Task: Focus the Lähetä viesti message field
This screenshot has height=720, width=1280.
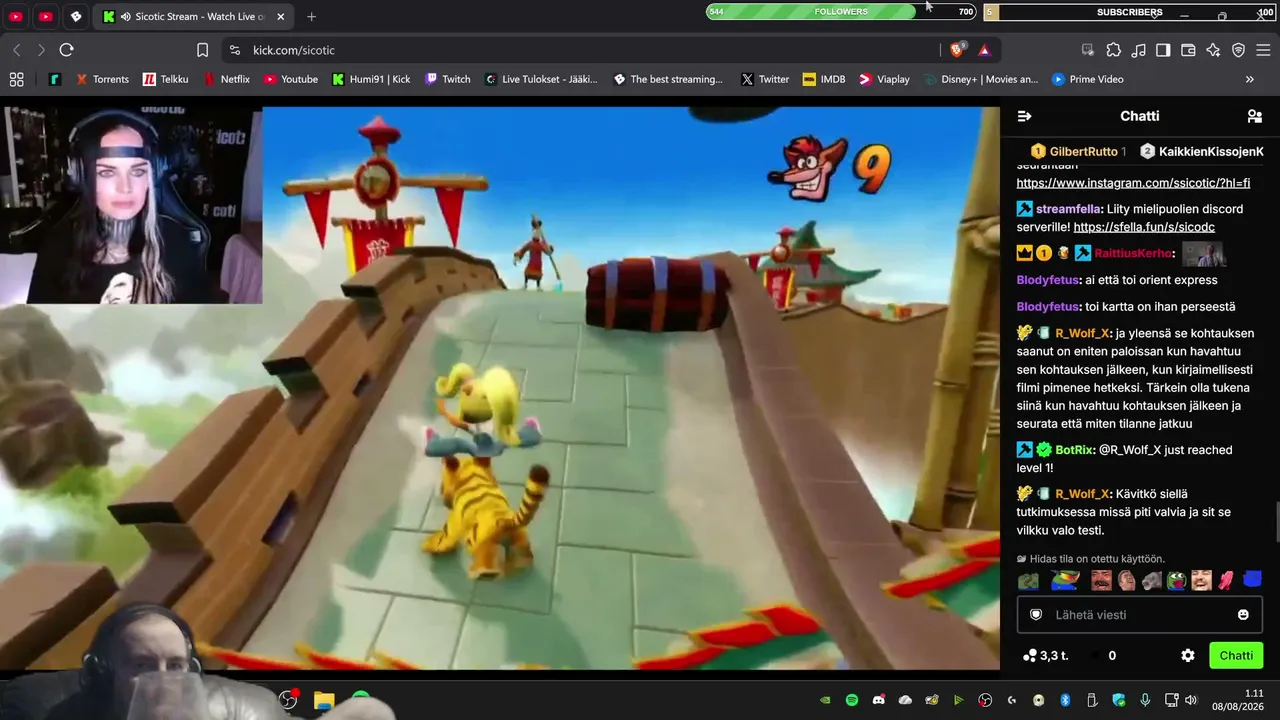Action: pos(1140,615)
